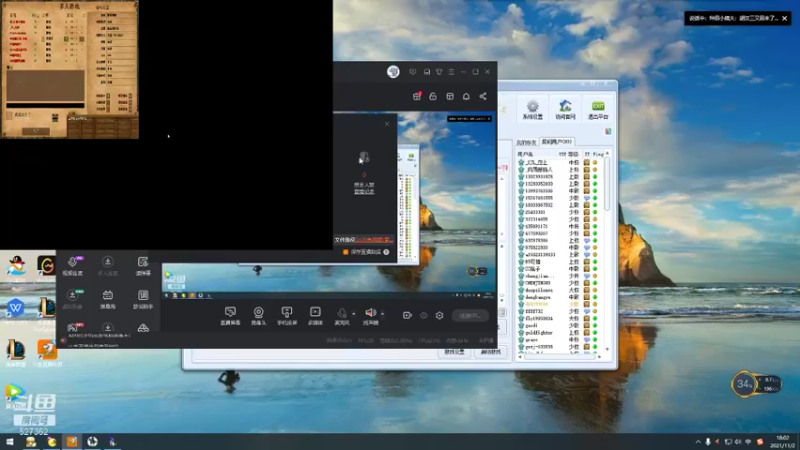800x450 pixels.
Task: Sort user list by Ping column header
Action: 598,154
